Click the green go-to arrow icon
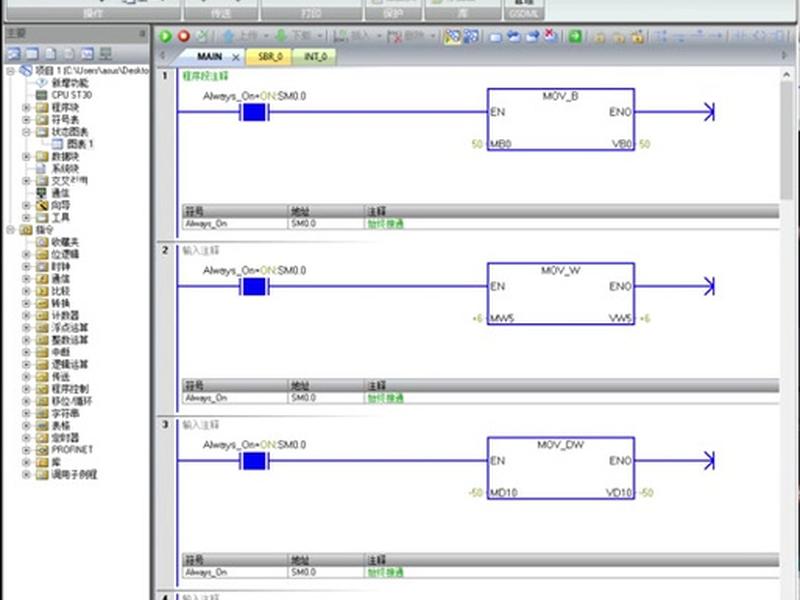This screenshot has width=800, height=600. tap(575, 36)
